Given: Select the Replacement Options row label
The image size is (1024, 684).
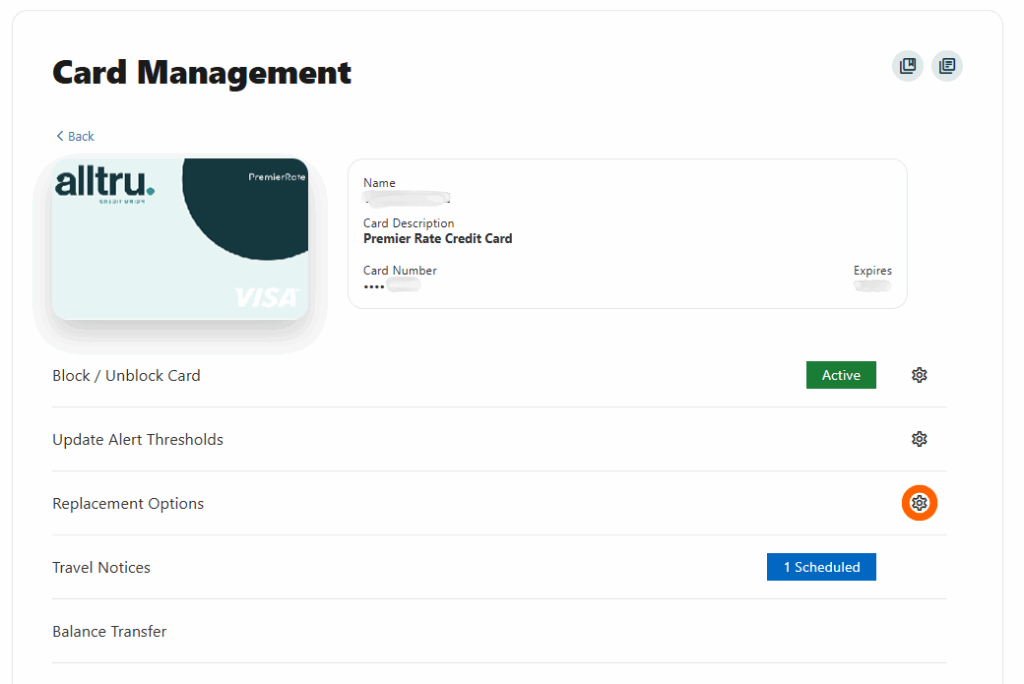Looking at the screenshot, I should (128, 504).
